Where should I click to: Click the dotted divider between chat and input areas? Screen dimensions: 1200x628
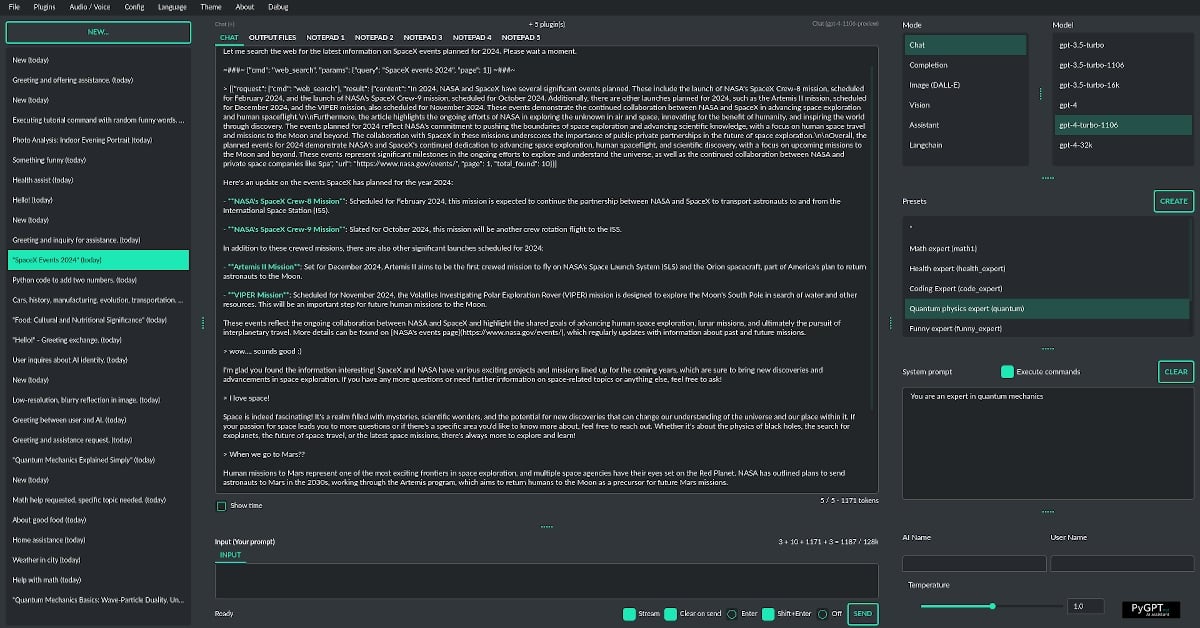click(x=547, y=524)
